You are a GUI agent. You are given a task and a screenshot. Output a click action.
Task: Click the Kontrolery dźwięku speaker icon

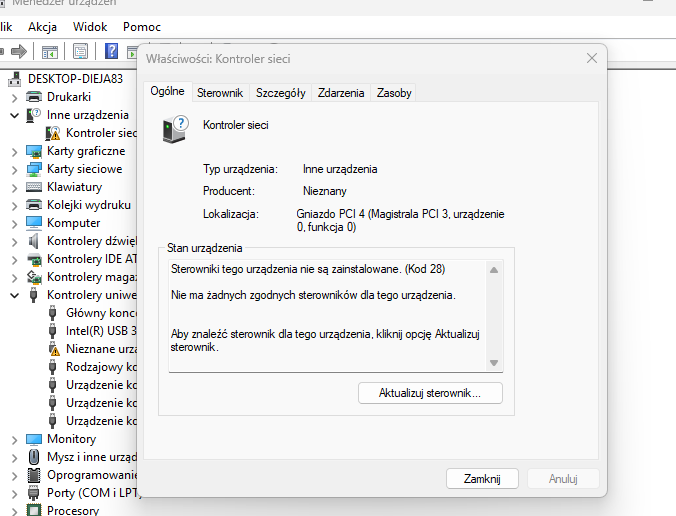pos(34,241)
